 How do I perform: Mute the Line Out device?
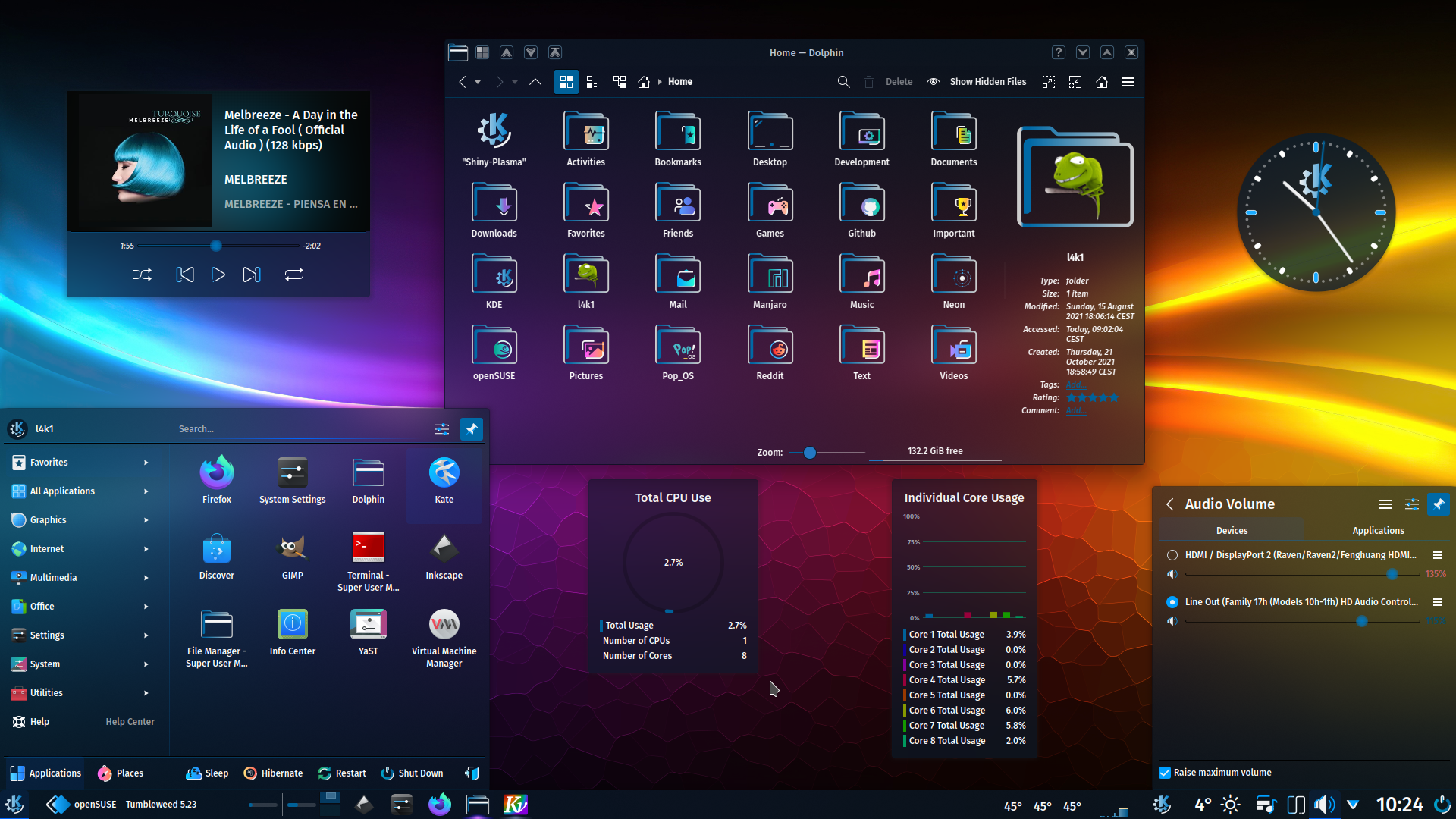1172,621
